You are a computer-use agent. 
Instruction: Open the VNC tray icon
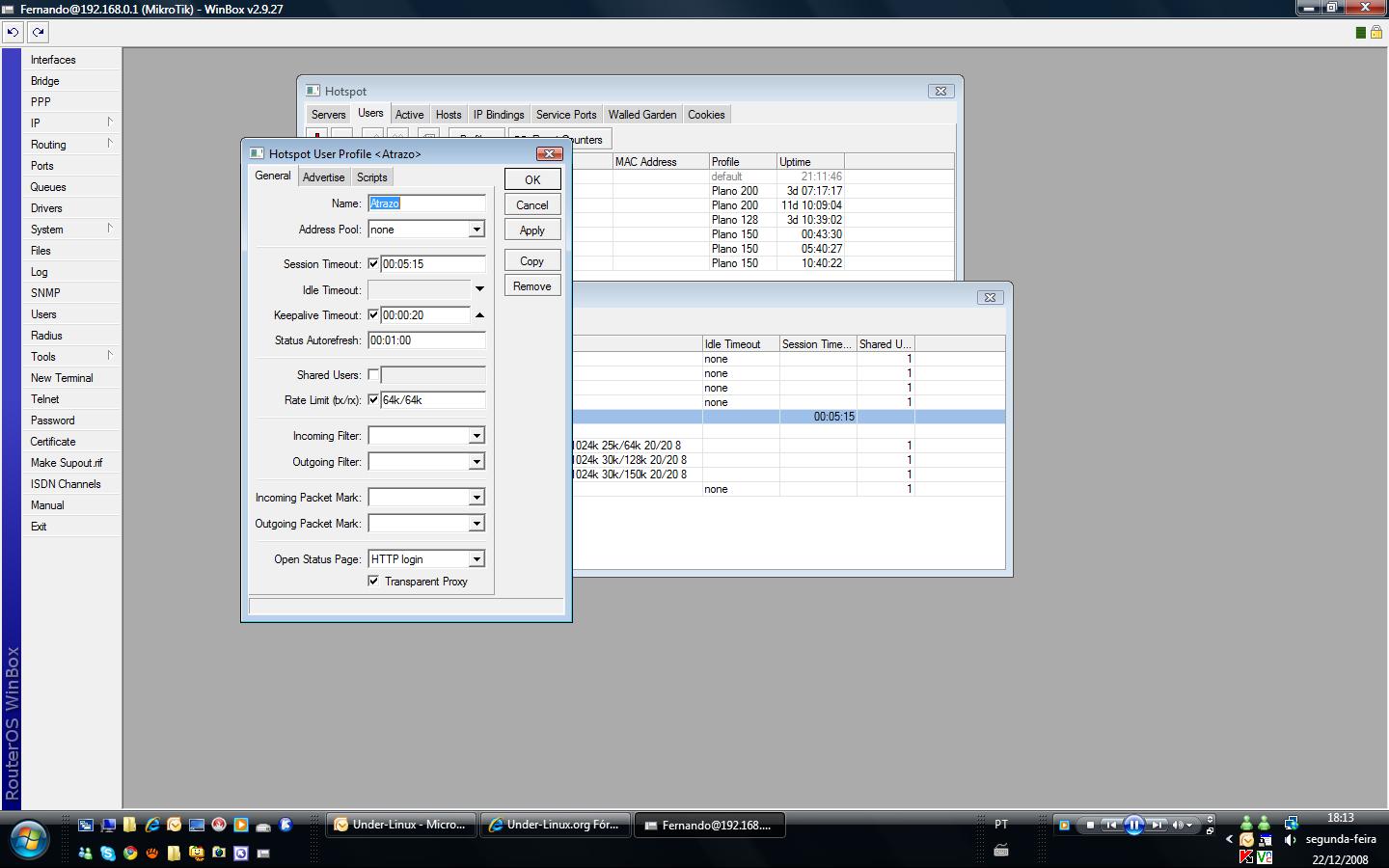pyautogui.click(x=1265, y=857)
